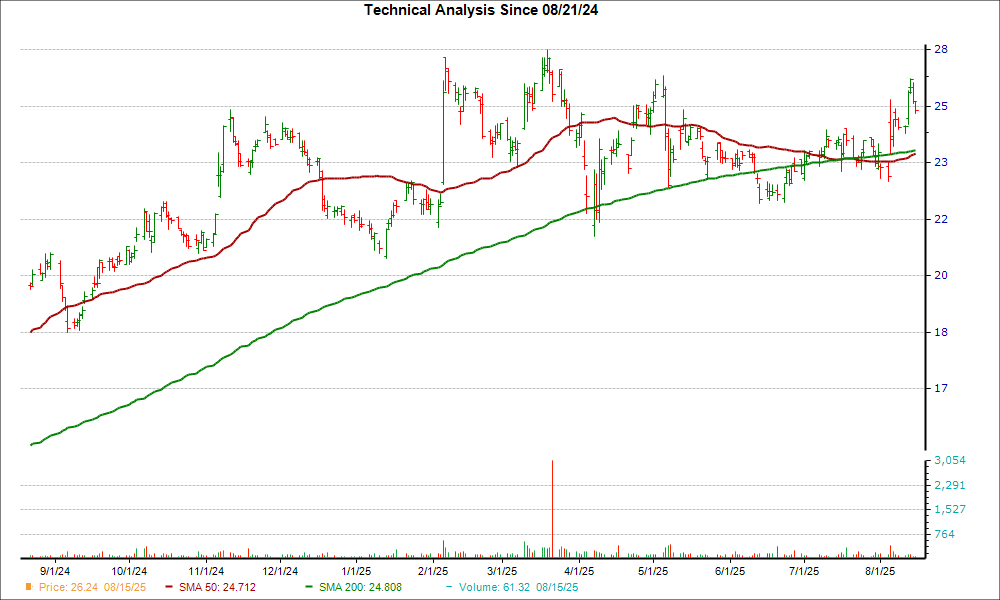Click the 11/1/24 date axis label
Viewport: 1000px width, 600px height.
click(x=206, y=571)
